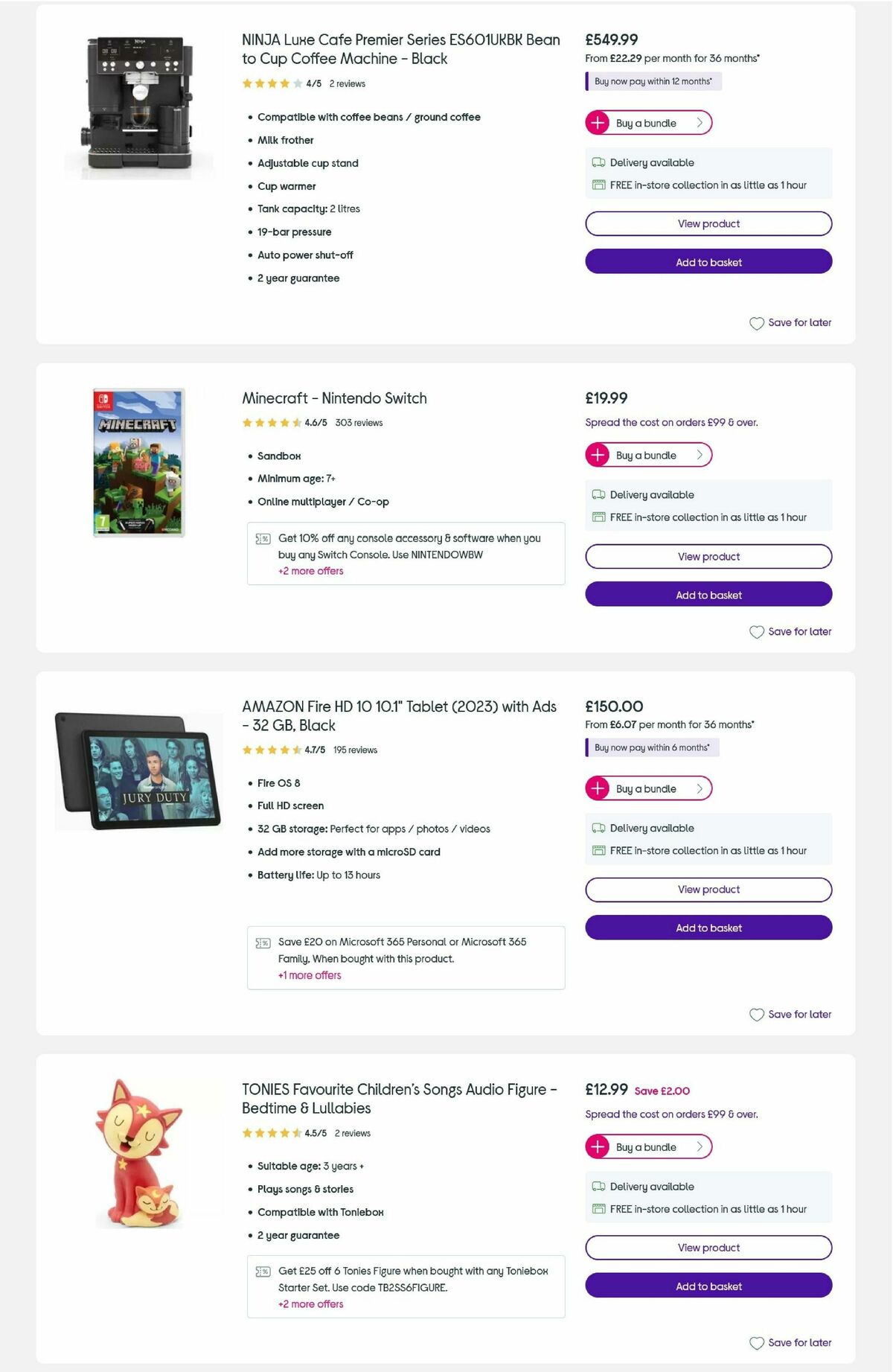Click the heart icon below the TONIES audio figure
This screenshot has height=1372, width=893.
point(757,1344)
